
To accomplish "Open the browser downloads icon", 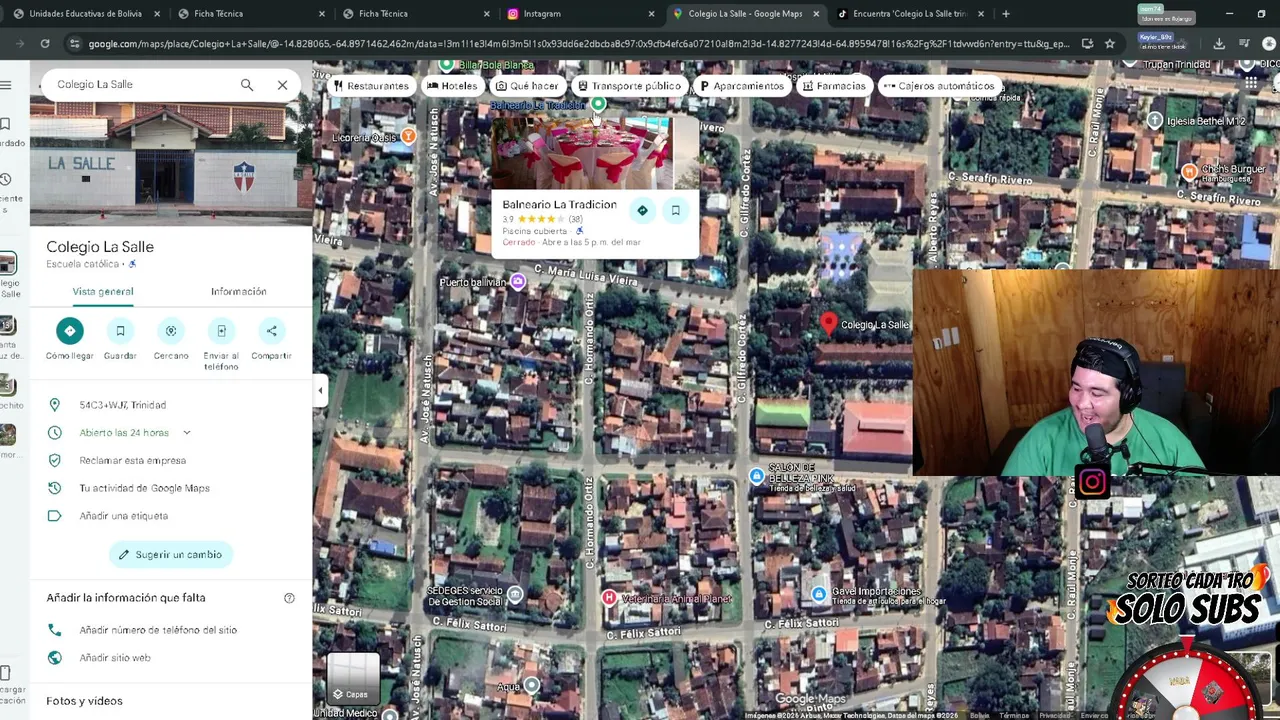I will coord(1219,44).
